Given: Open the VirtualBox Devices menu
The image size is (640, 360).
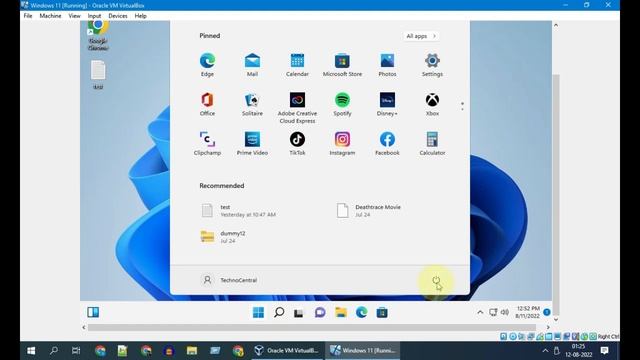Looking at the screenshot, I should [118, 16].
